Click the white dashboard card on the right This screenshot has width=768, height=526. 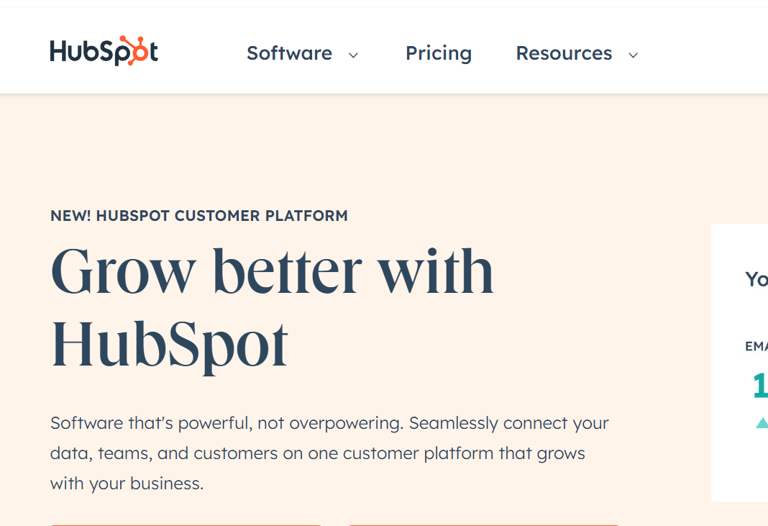(x=740, y=363)
